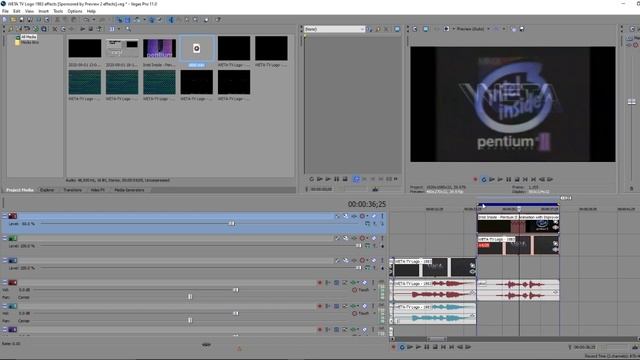Screen dimensions: 640x360
Task: Switch to the Media Generators tab
Action: click(x=129, y=190)
